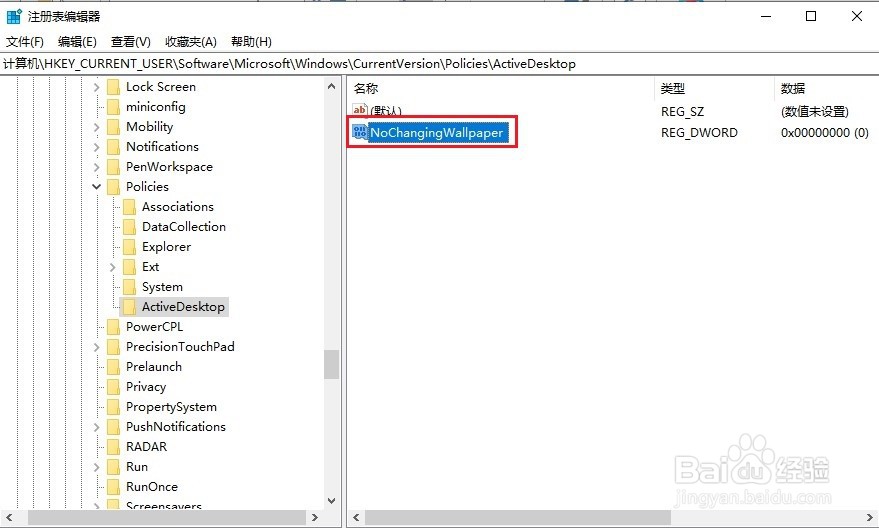The height and width of the screenshot is (528, 879).
Task: Select the System folder icon
Action: point(129,287)
